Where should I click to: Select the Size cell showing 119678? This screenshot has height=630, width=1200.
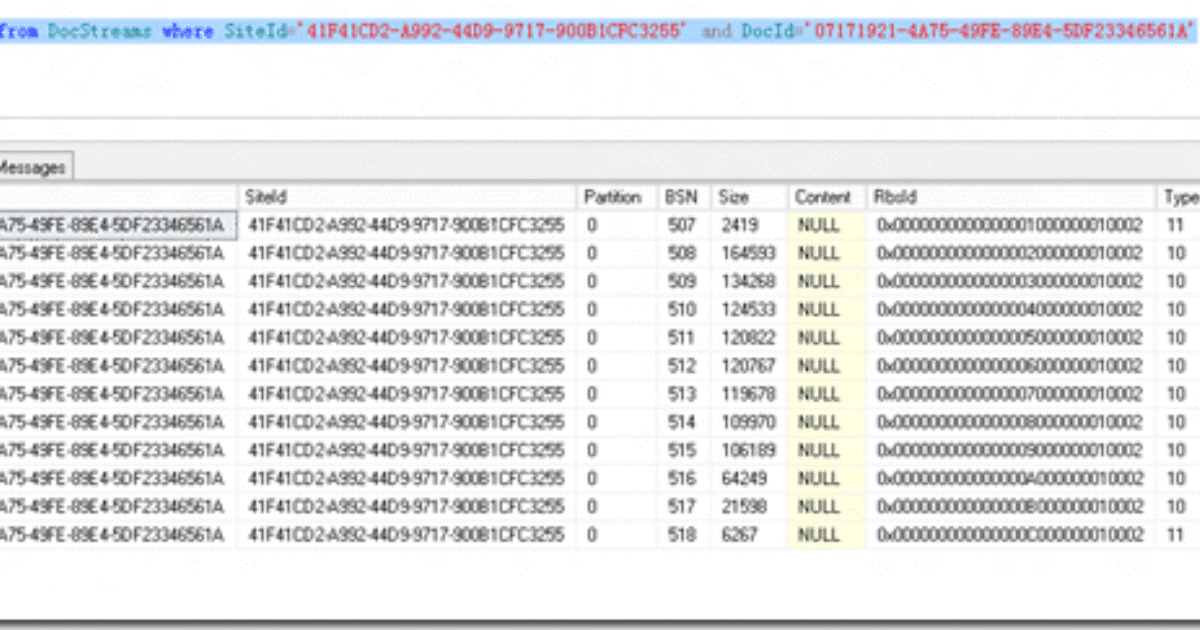click(748, 394)
